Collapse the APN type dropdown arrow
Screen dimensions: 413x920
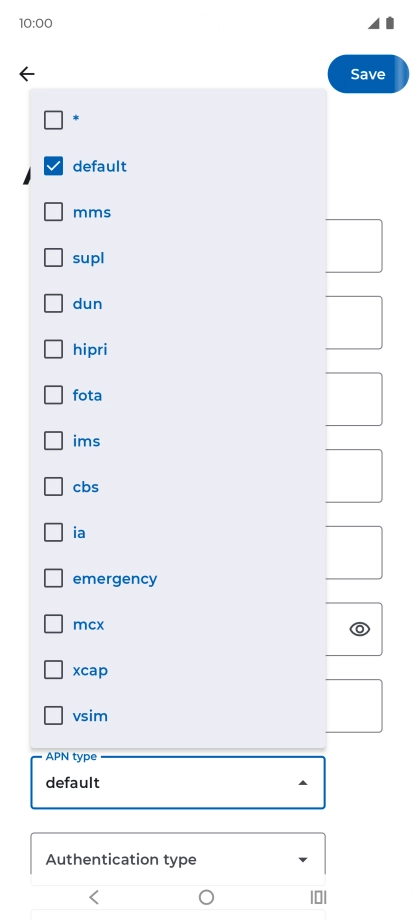point(303,783)
